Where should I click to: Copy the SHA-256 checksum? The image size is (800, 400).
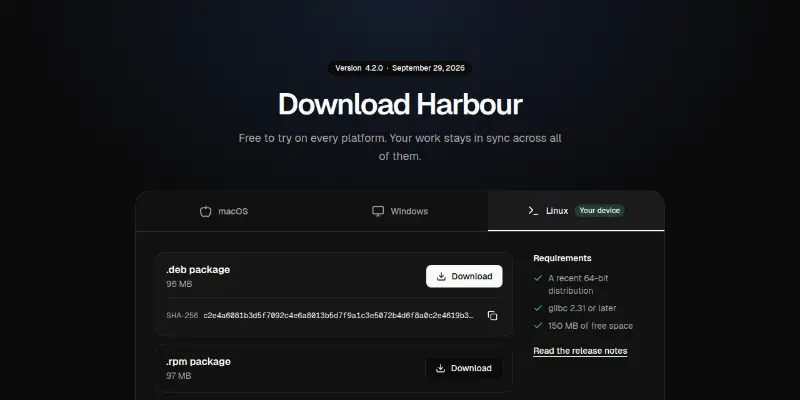tap(492, 316)
